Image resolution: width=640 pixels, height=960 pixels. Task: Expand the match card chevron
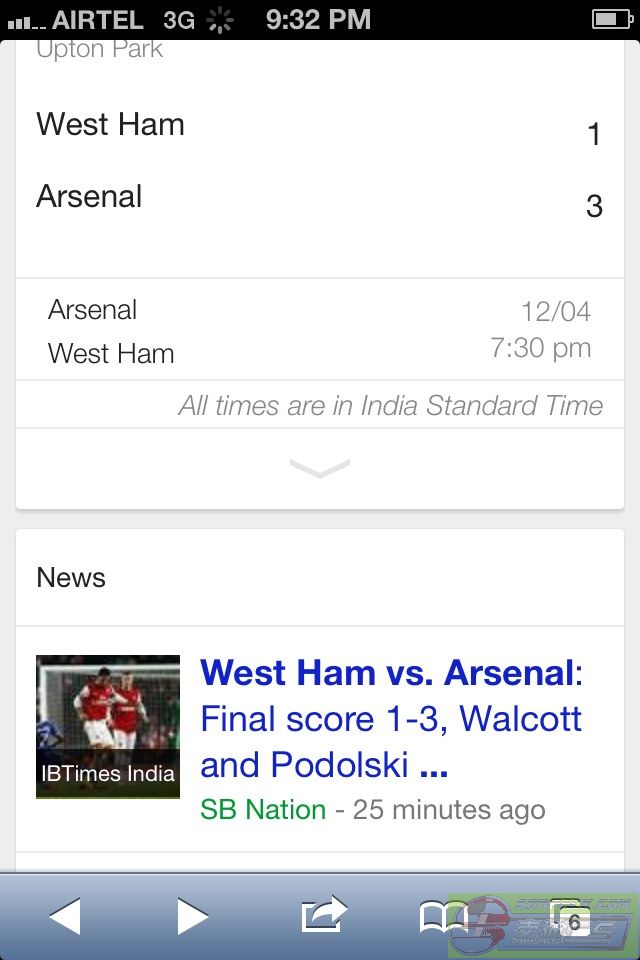(320, 468)
